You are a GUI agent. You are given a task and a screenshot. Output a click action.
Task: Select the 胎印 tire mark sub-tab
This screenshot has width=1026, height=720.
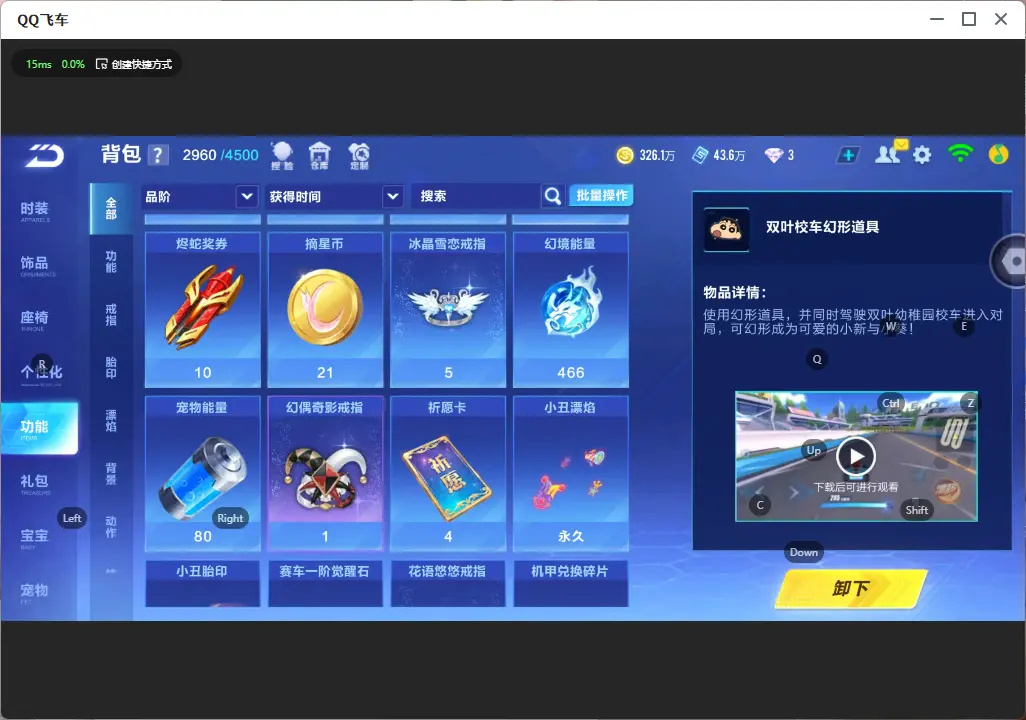coord(111,368)
